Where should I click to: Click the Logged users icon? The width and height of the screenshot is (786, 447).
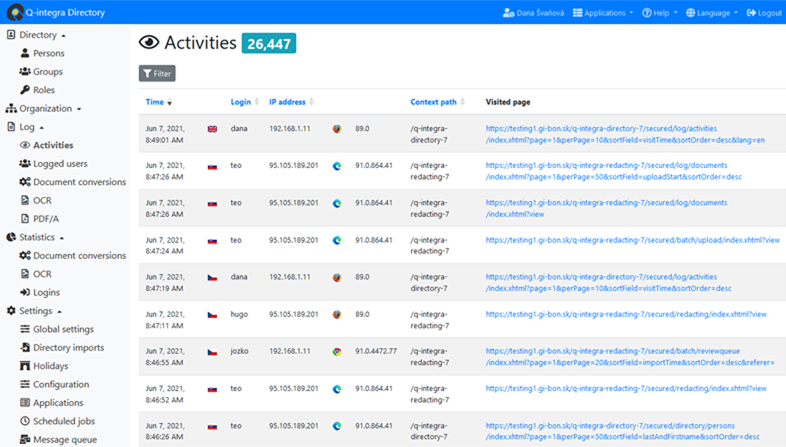(25, 163)
